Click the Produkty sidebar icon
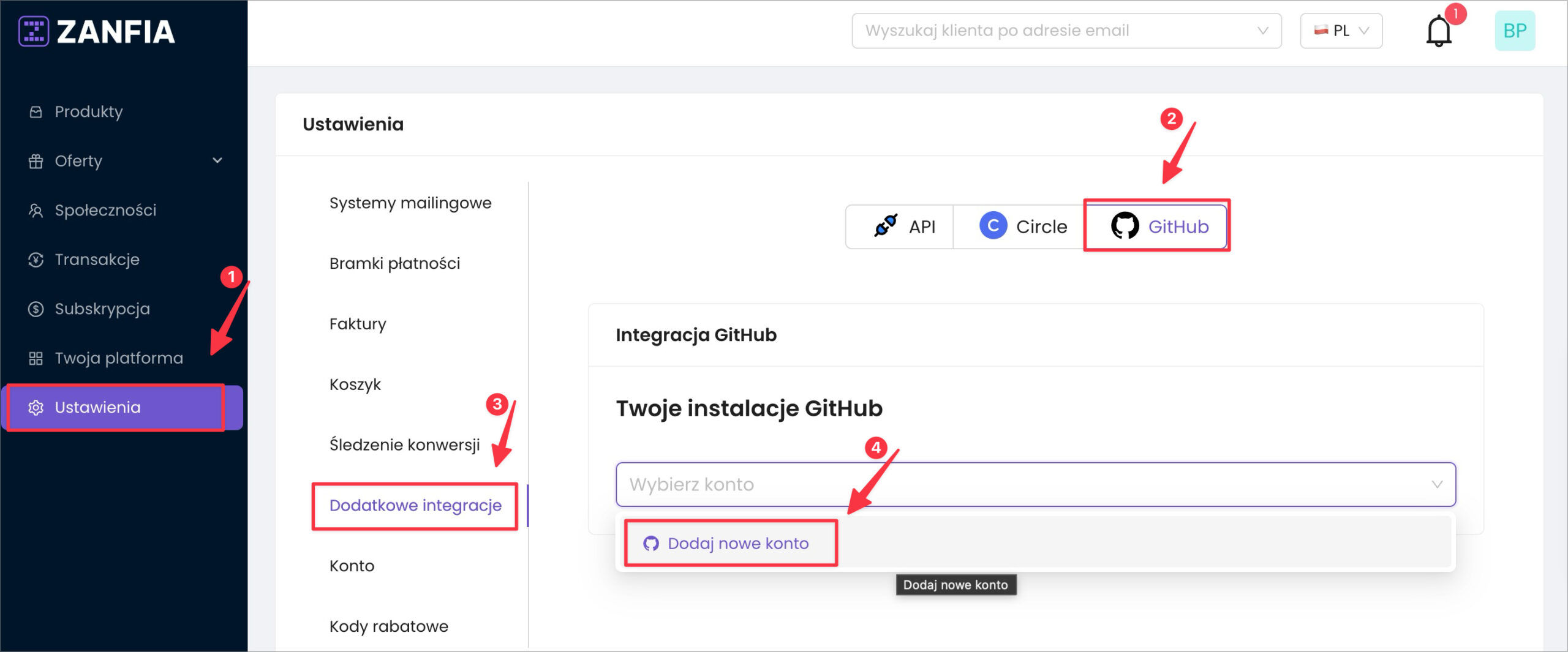This screenshot has height=652, width=1568. point(36,112)
